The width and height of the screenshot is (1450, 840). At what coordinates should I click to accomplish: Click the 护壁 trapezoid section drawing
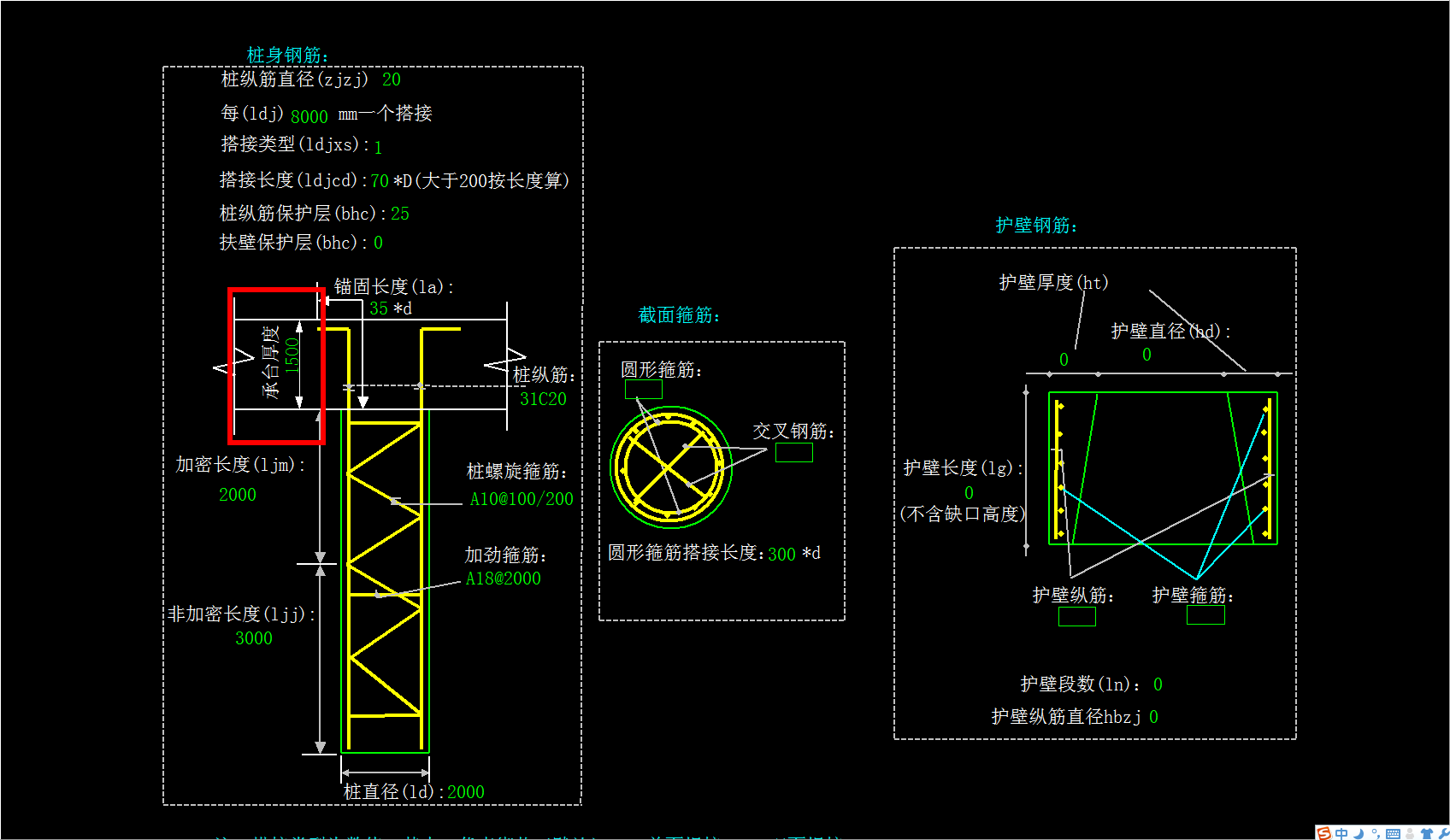pyautogui.click(x=1163, y=468)
